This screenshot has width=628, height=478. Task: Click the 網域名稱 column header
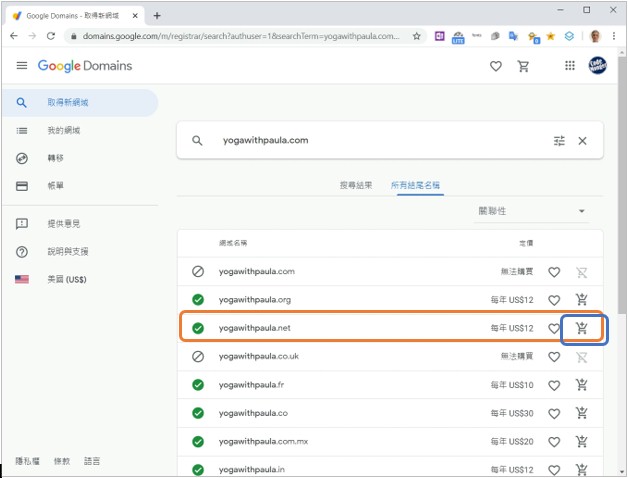coord(233,243)
